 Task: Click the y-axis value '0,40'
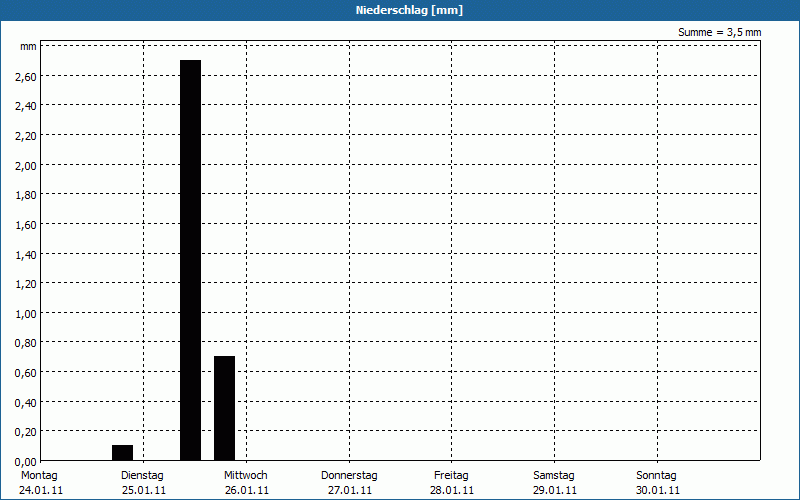[x=26, y=403]
